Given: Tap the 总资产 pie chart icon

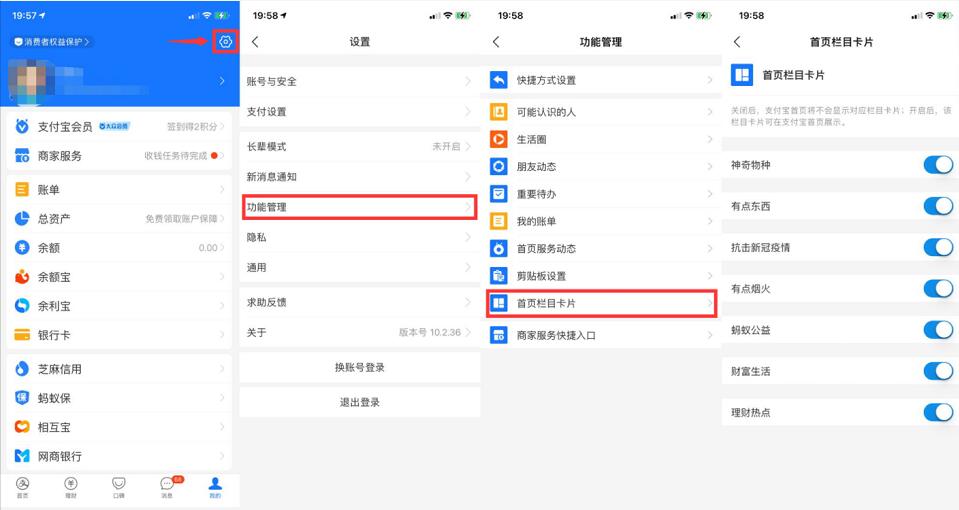Looking at the screenshot, I should pos(22,218).
